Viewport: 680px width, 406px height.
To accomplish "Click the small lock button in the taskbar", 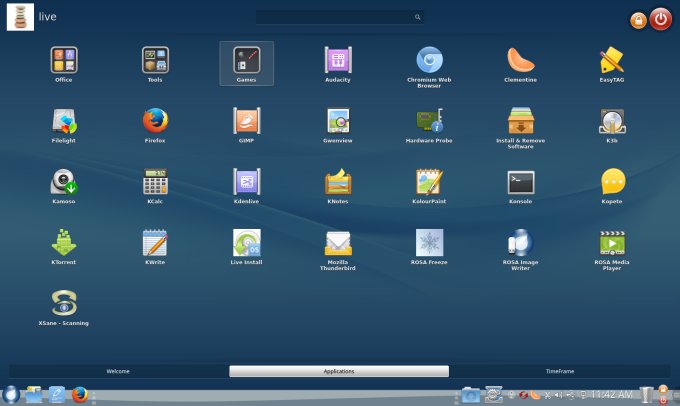I will click(x=663, y=390).
